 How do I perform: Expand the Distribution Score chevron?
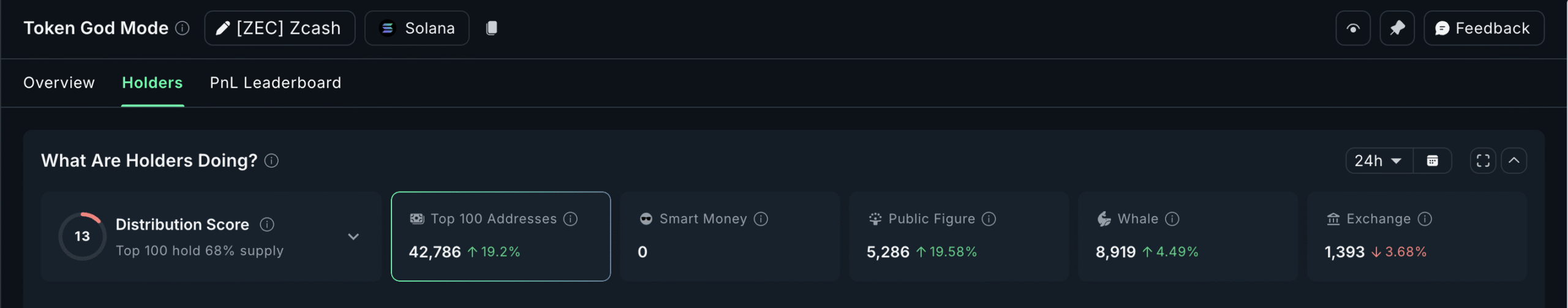(x=353, y=236)
